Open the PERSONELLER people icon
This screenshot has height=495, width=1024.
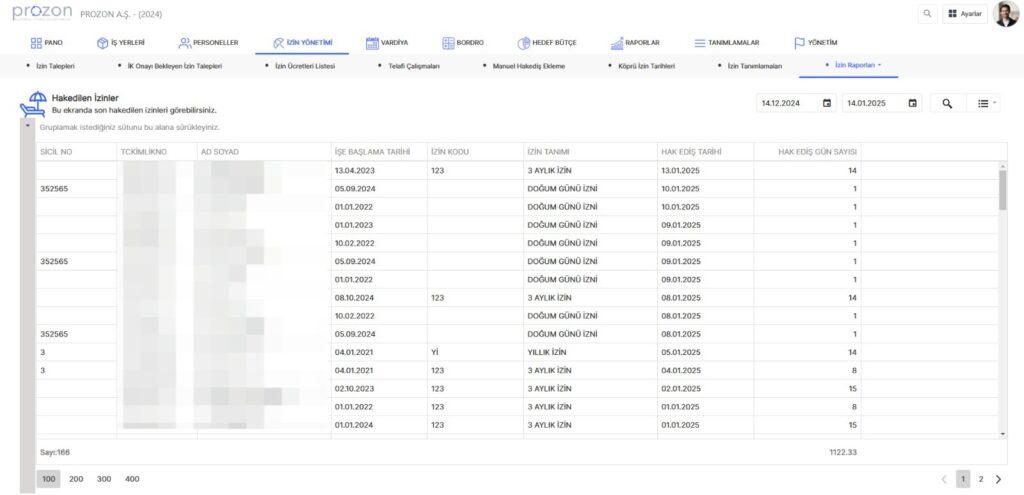coord(185,43)
